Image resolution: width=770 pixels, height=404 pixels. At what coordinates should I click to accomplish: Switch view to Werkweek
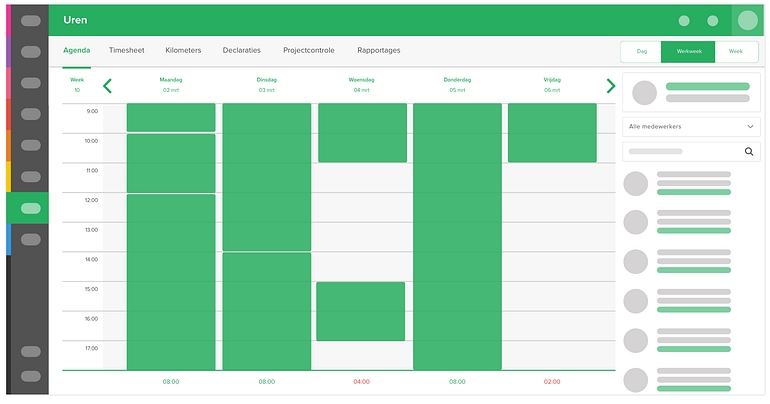point(688,51)
